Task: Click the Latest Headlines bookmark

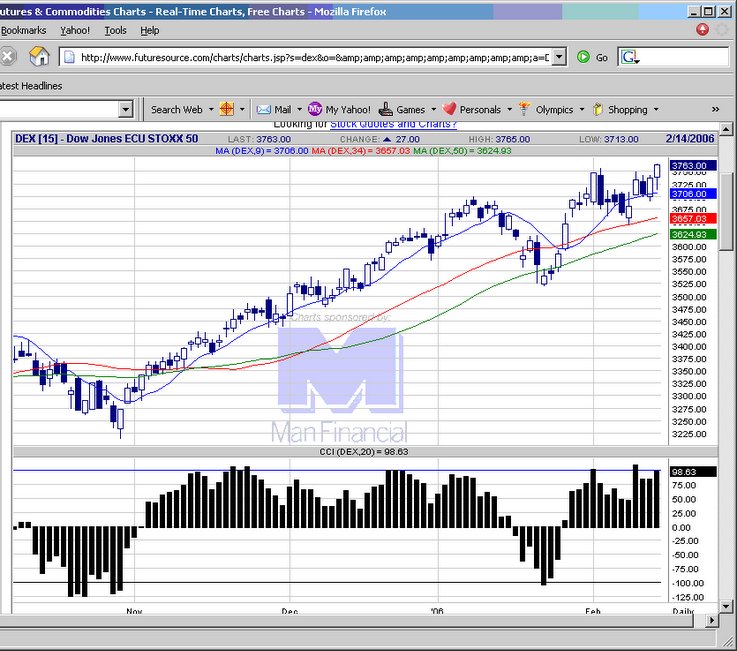Action: click(31, 86)
